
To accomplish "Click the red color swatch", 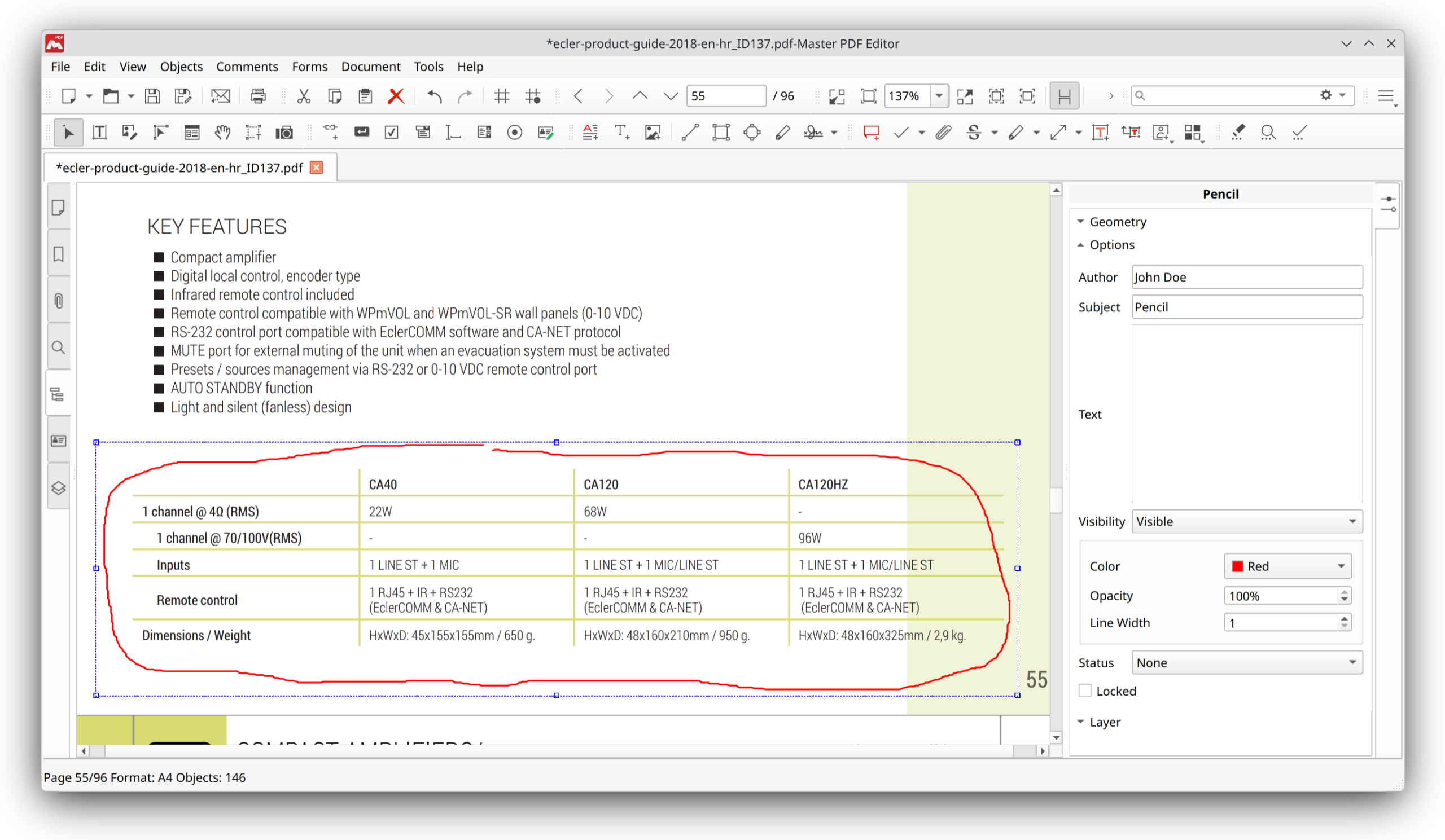I will point(1237,566).
